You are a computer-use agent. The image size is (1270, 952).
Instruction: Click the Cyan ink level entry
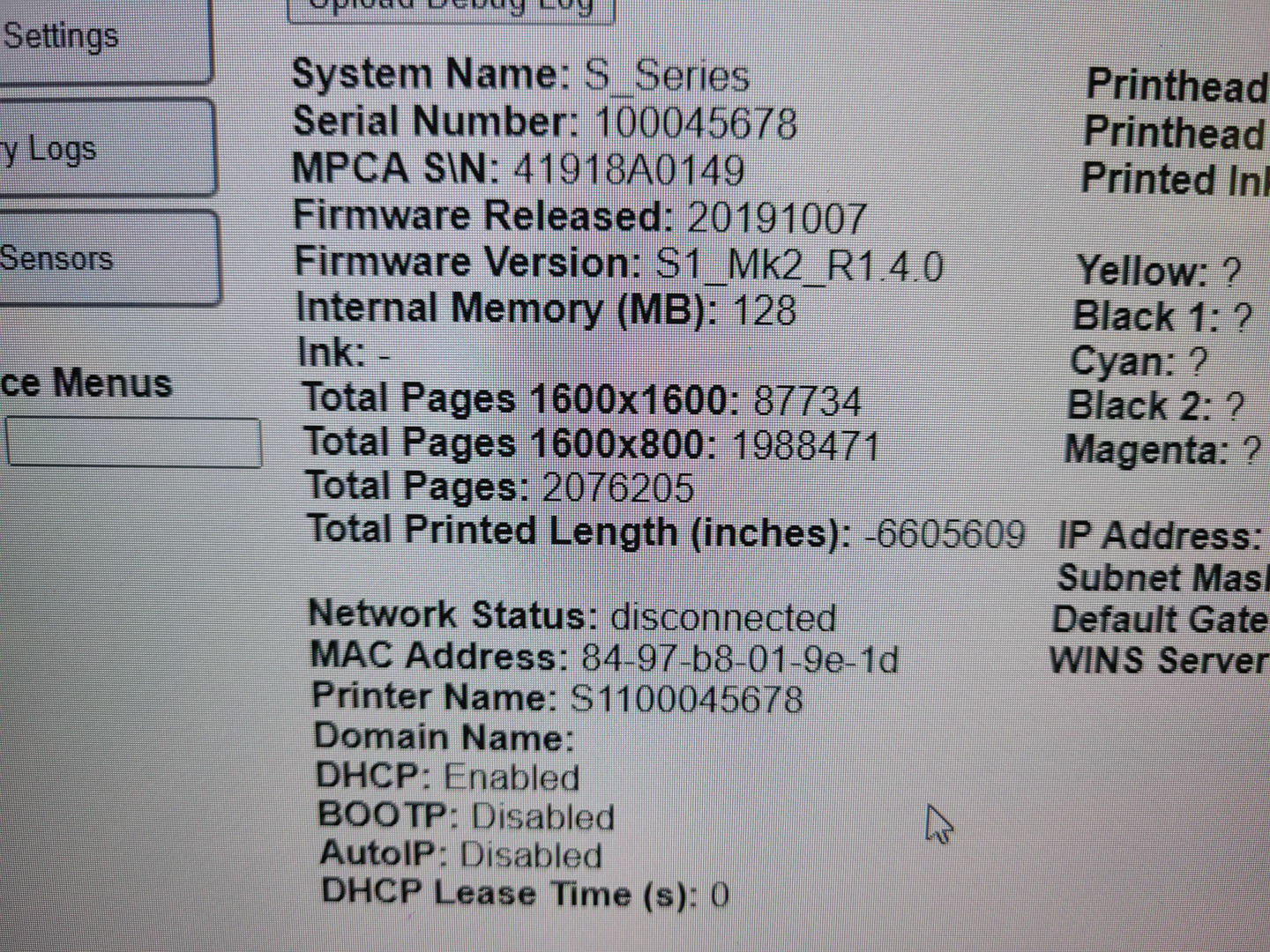(1138, 361)
